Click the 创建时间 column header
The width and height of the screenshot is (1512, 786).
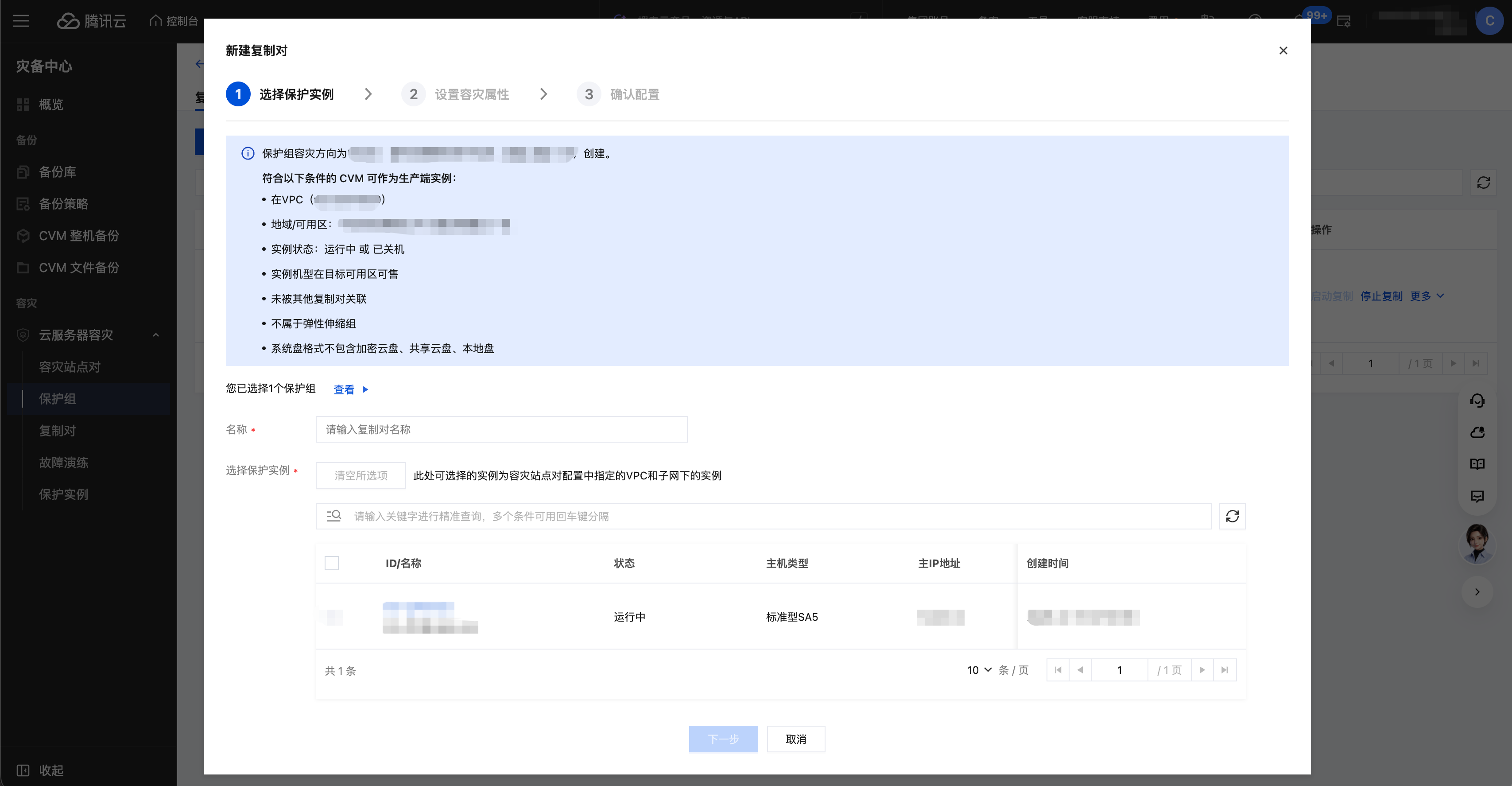pos(1048,563)
